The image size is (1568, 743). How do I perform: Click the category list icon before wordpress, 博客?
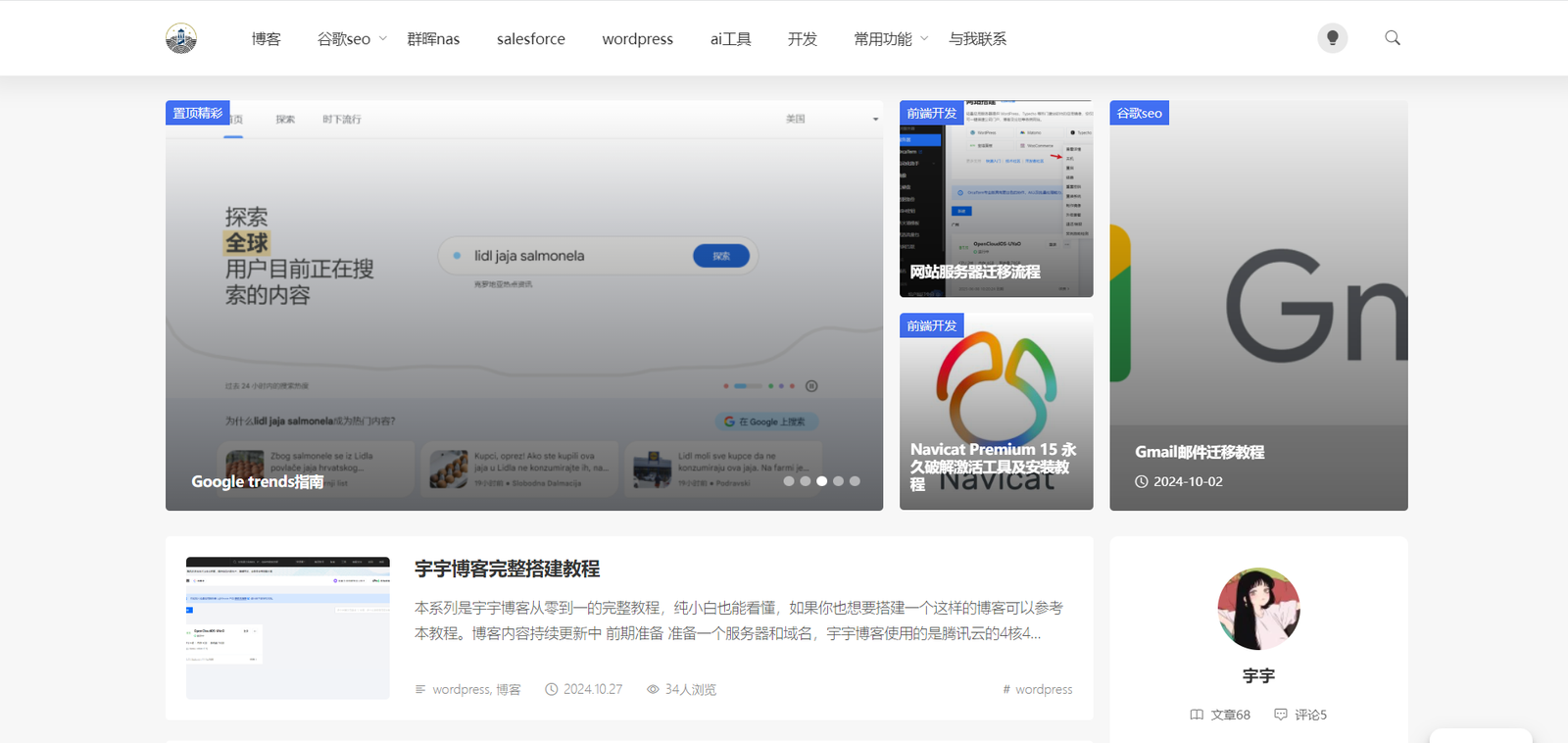click(x=420, y=689)
